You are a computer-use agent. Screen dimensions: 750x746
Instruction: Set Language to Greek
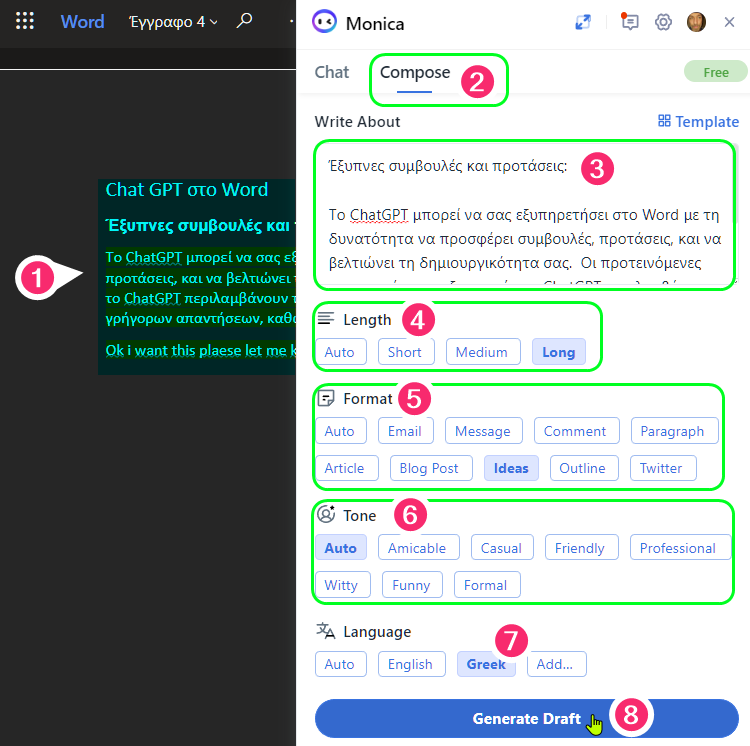(x=485, y=664)
